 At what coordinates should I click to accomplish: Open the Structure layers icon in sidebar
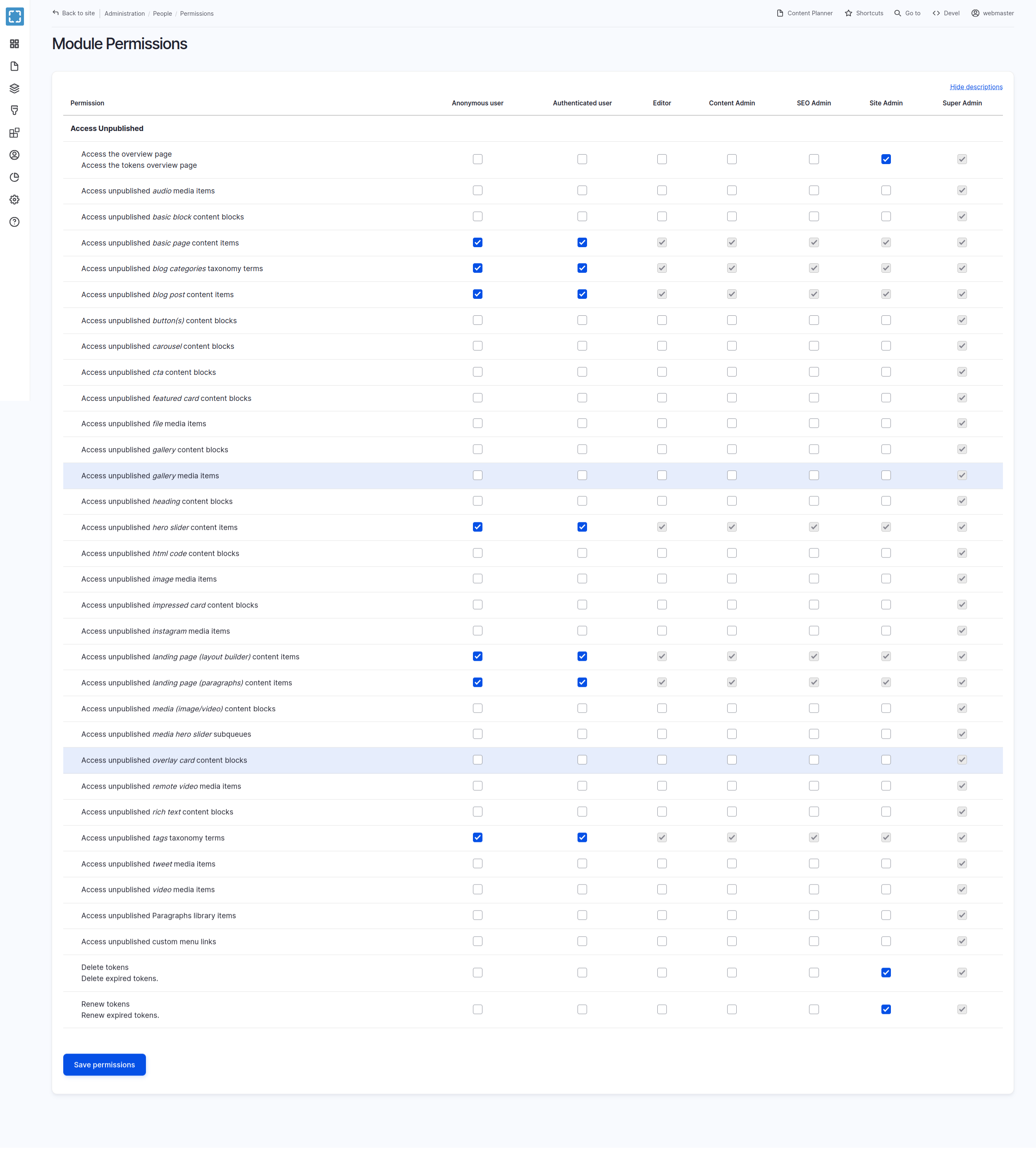15,88
